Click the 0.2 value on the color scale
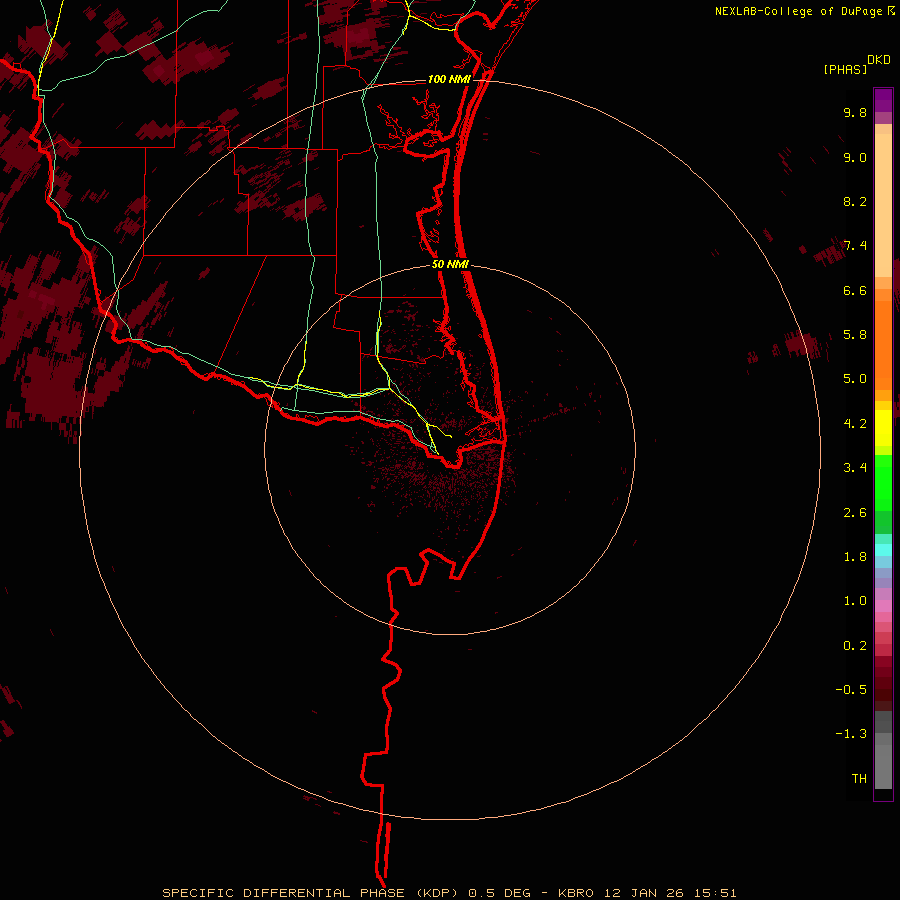 click(x=855, y=645)
